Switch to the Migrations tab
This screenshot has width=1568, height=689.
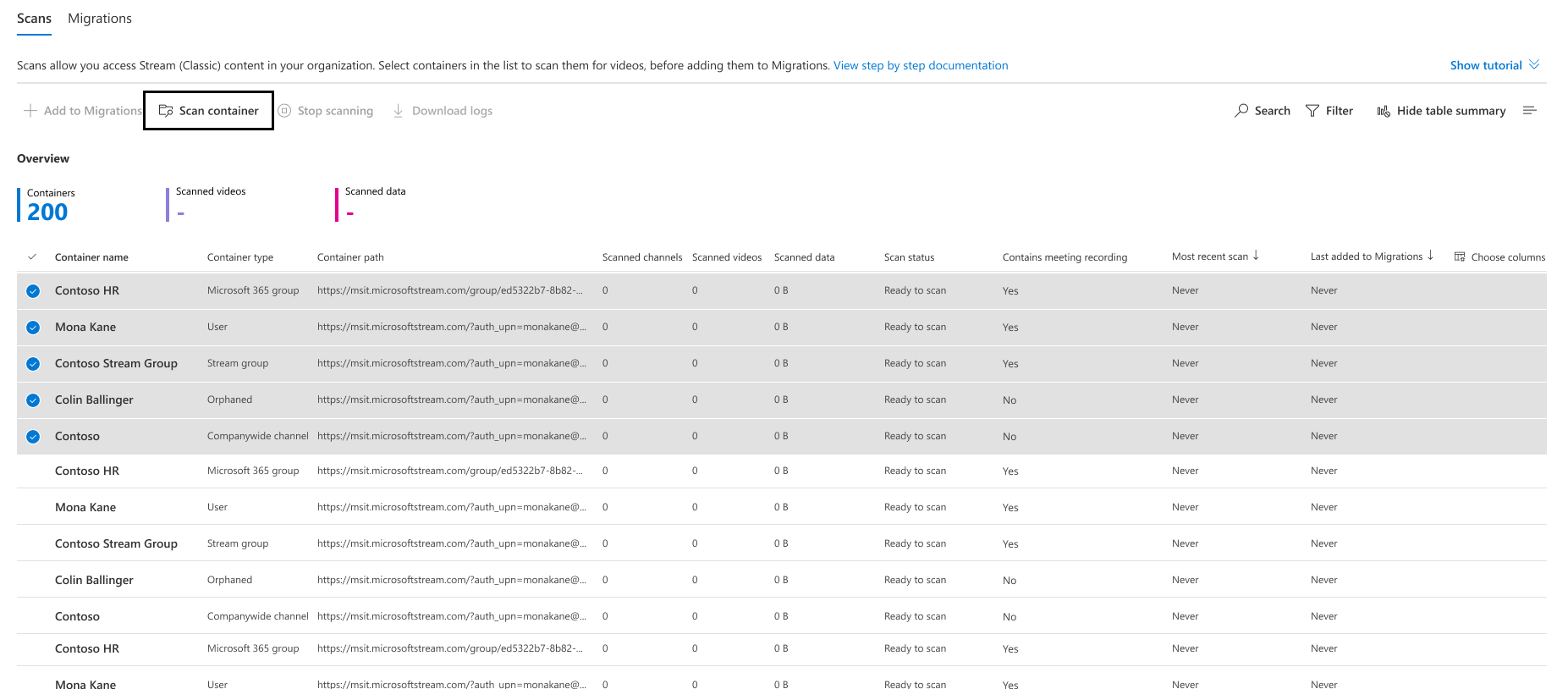point(100,19)
